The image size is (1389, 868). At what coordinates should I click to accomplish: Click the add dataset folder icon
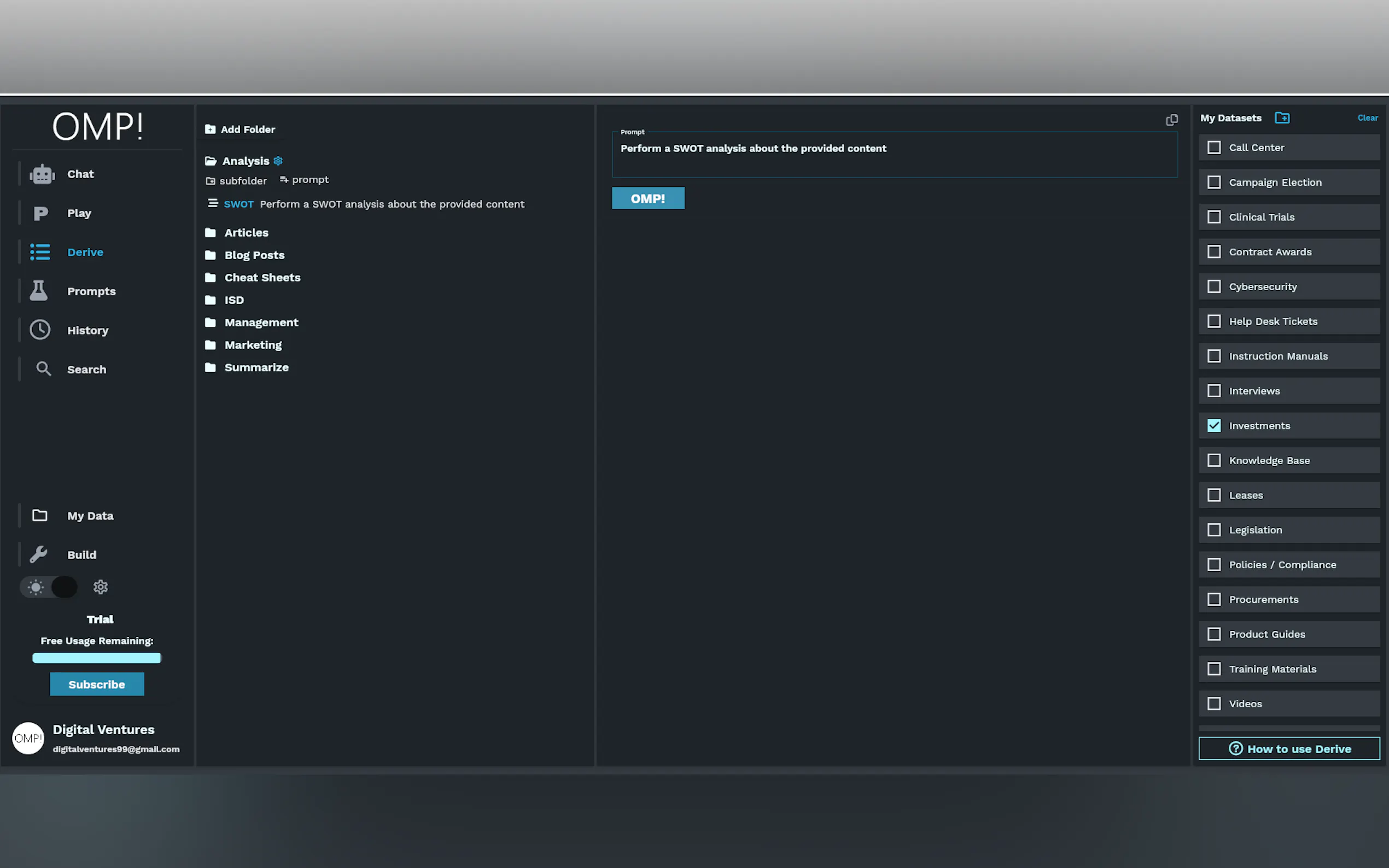pyautogui.click(x=1282, y=118)
